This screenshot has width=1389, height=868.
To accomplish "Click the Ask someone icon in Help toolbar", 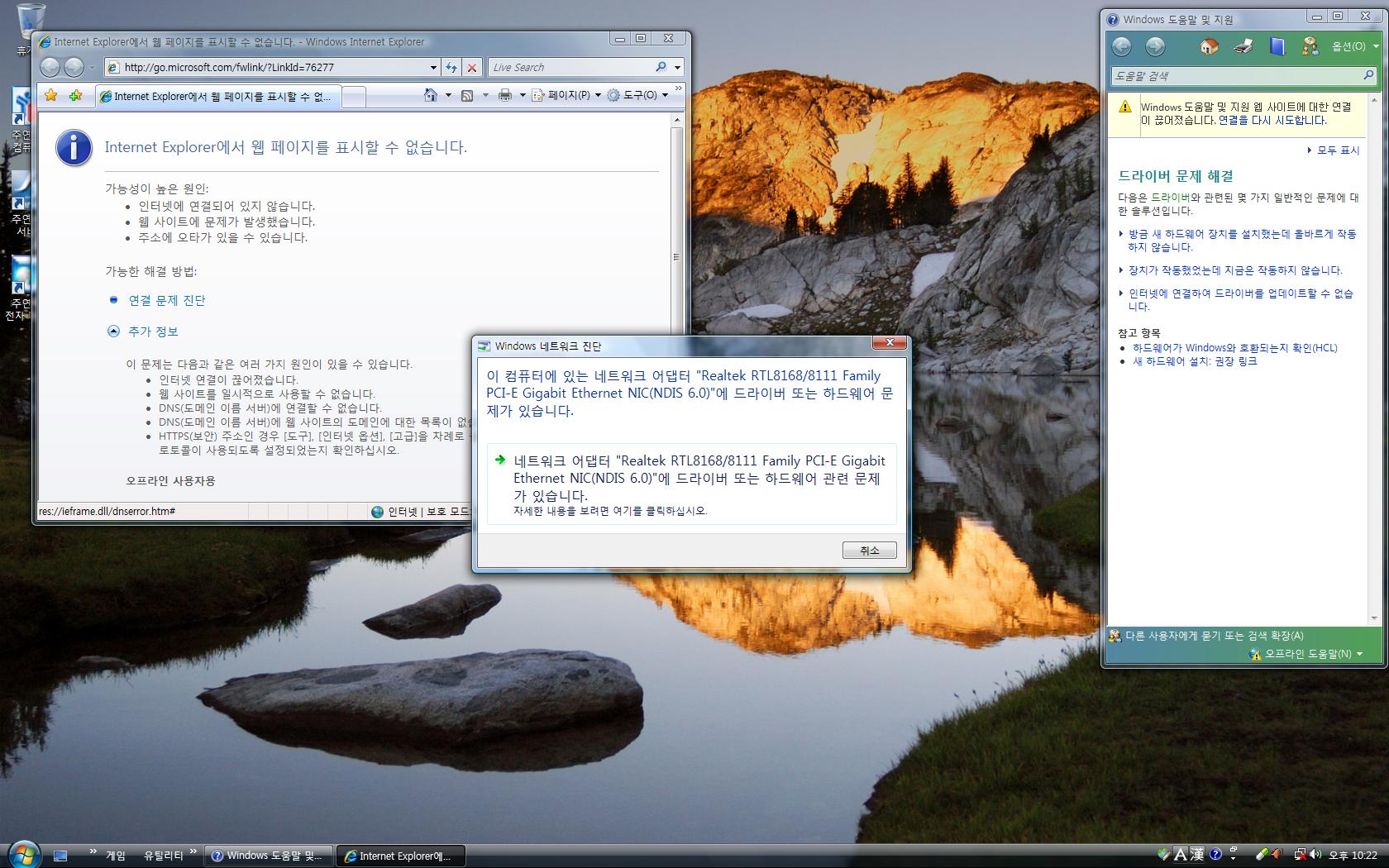I will pos(1310,46).
